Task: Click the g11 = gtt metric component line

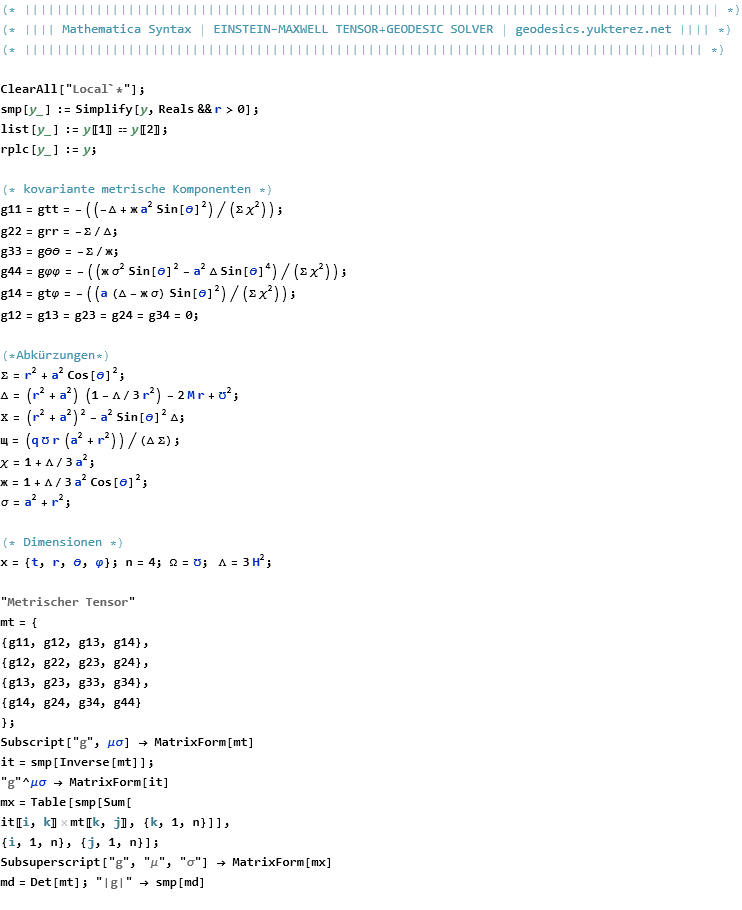Action: pyautogui.click(x=142, y=210)
